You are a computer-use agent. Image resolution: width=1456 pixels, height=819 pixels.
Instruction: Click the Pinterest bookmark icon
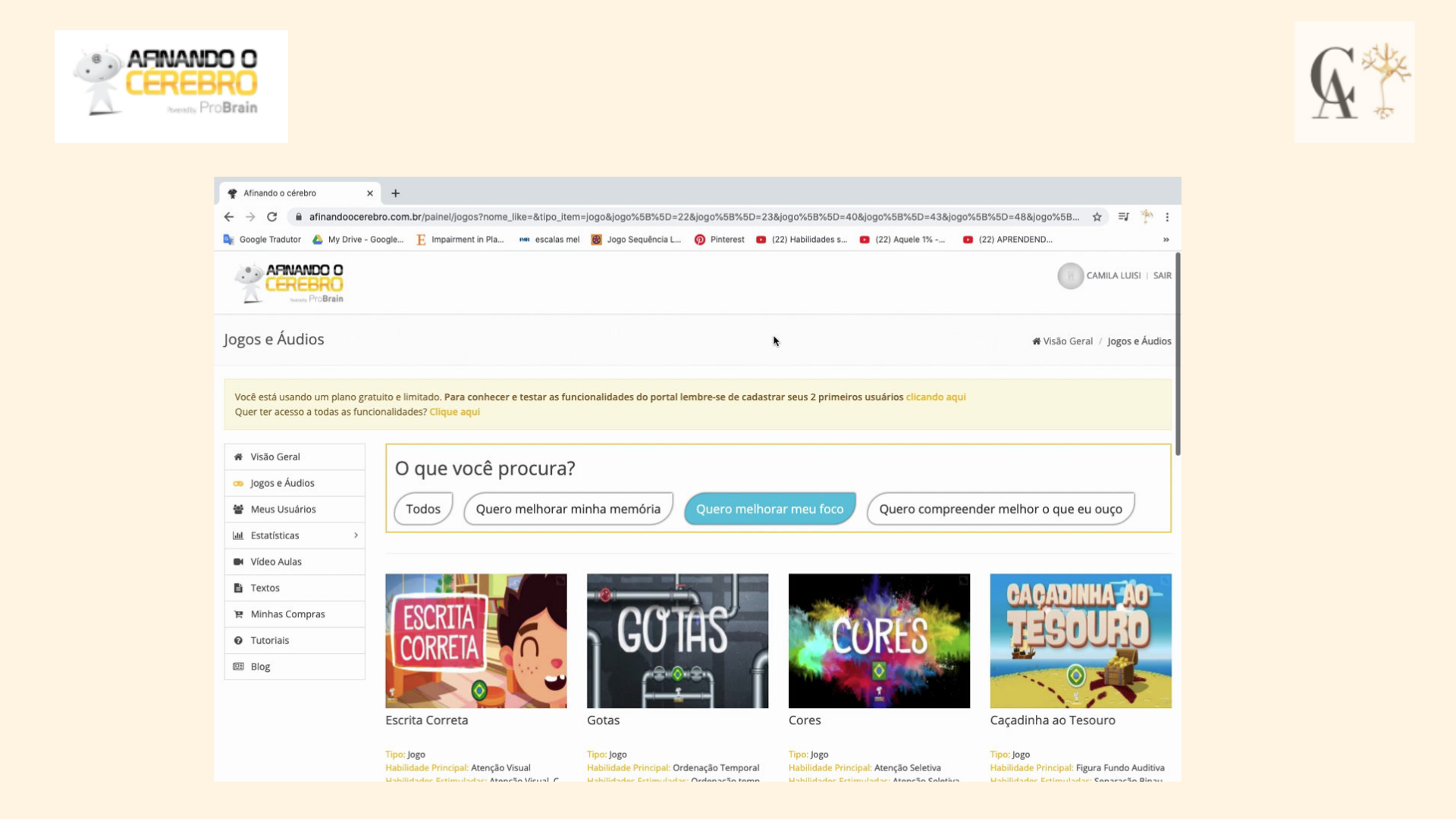point(699,240)
